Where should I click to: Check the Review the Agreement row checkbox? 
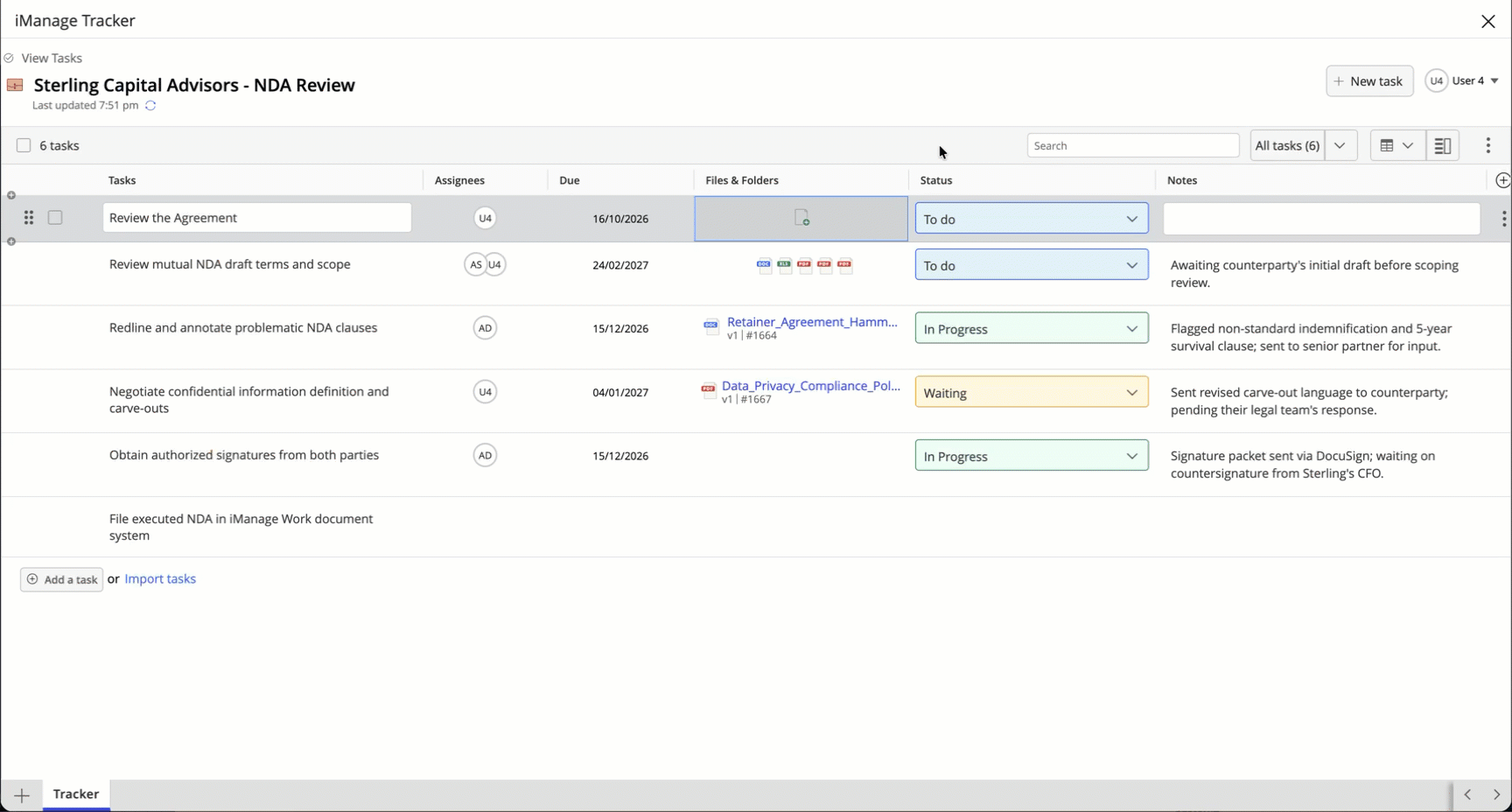55,218
